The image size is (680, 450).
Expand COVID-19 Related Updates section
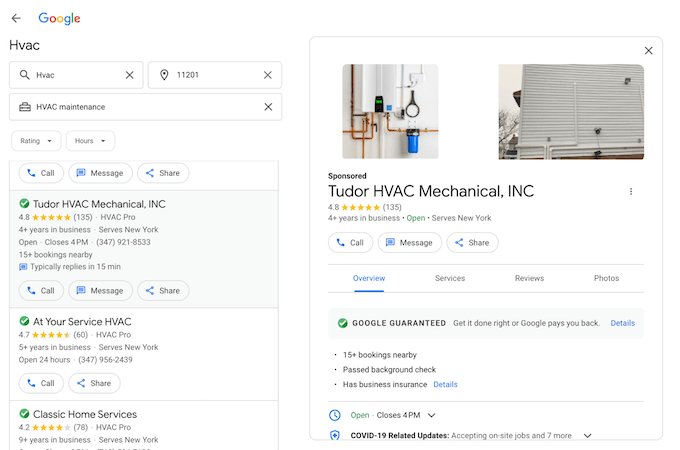587,436
